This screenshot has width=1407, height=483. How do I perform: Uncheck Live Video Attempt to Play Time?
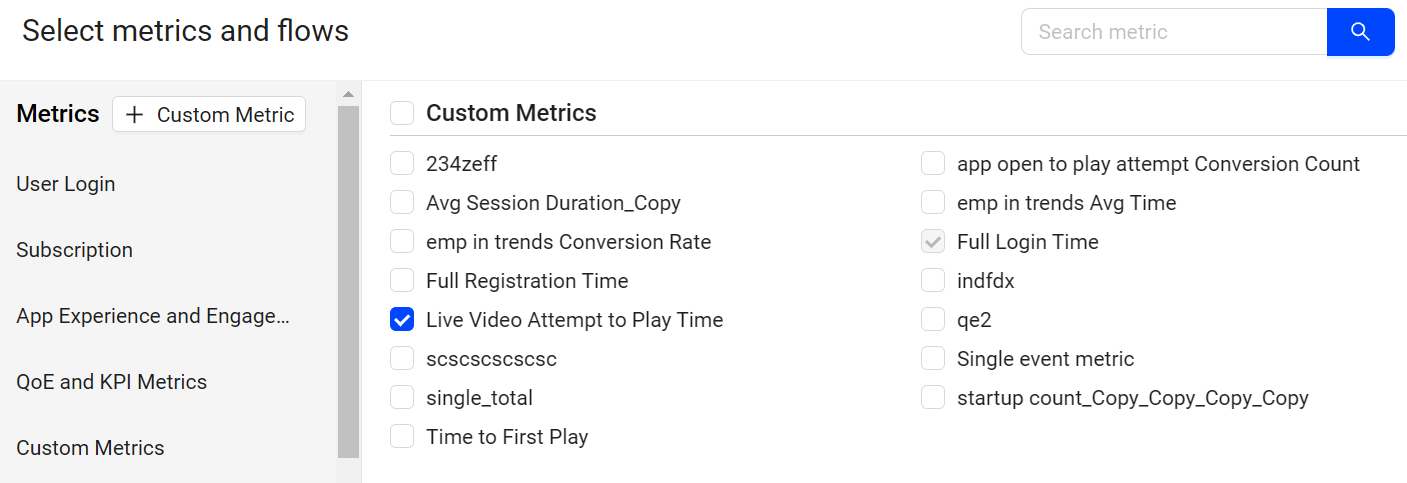tap(402, 320)
